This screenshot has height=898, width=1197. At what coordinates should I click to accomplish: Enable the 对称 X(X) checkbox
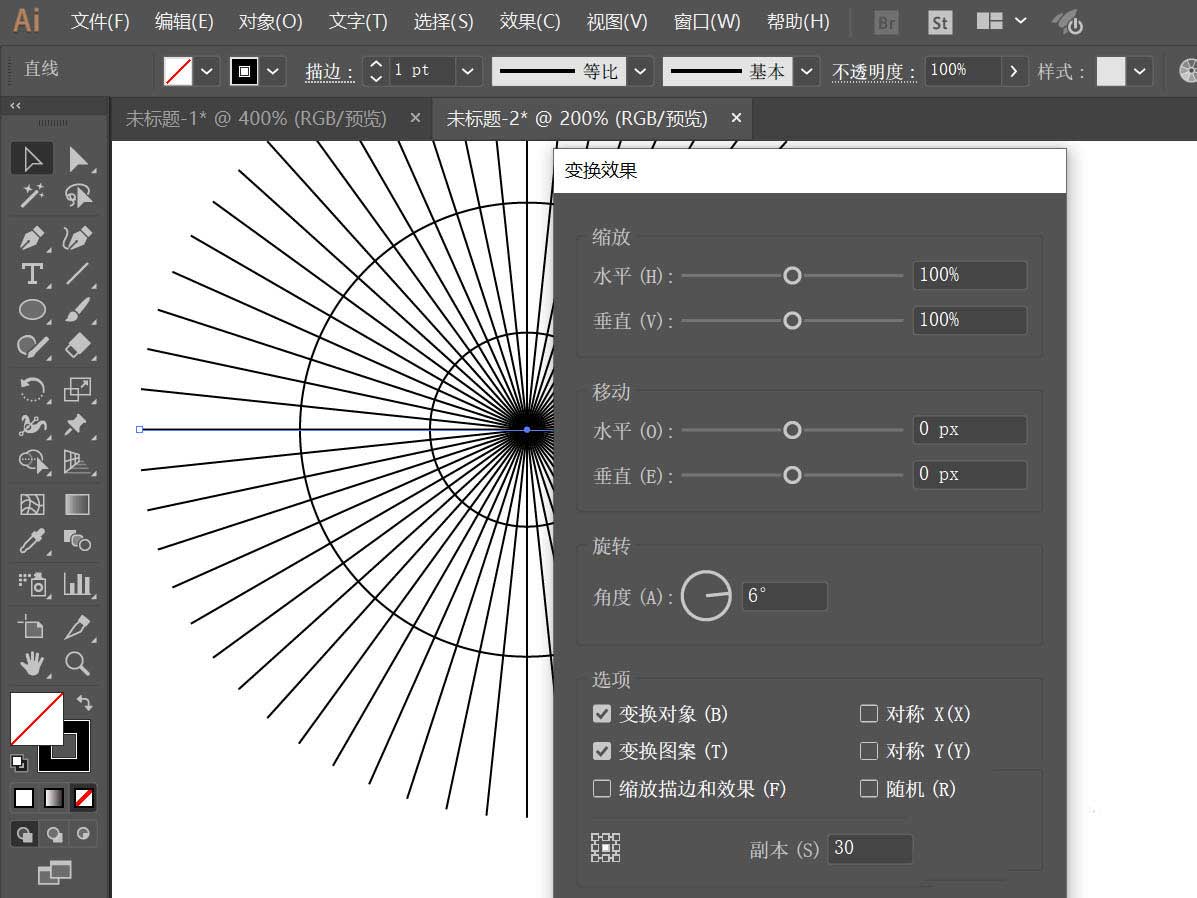tap(869, 714)
